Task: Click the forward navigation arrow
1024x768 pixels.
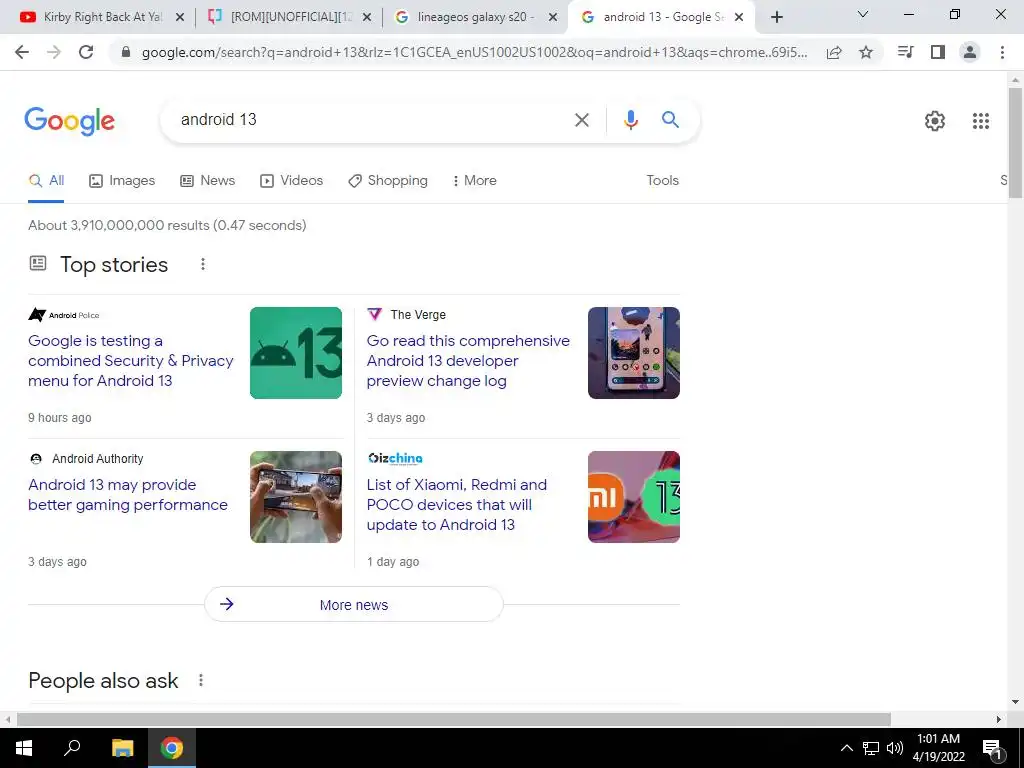Action: tap(54, 52)
